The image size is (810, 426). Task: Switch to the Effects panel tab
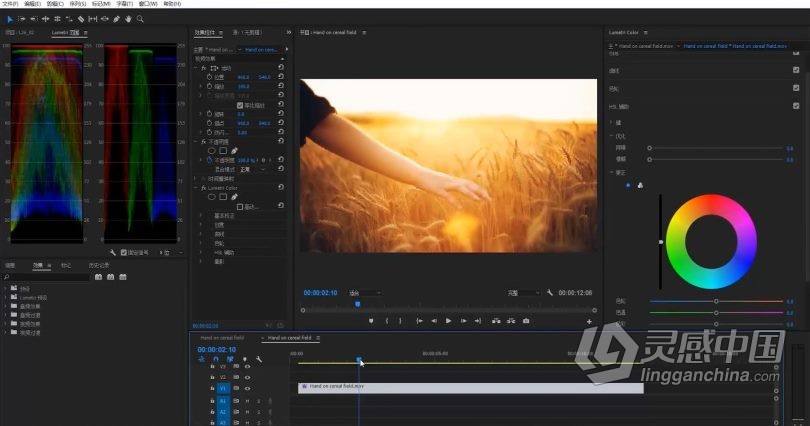pos(38,265)
